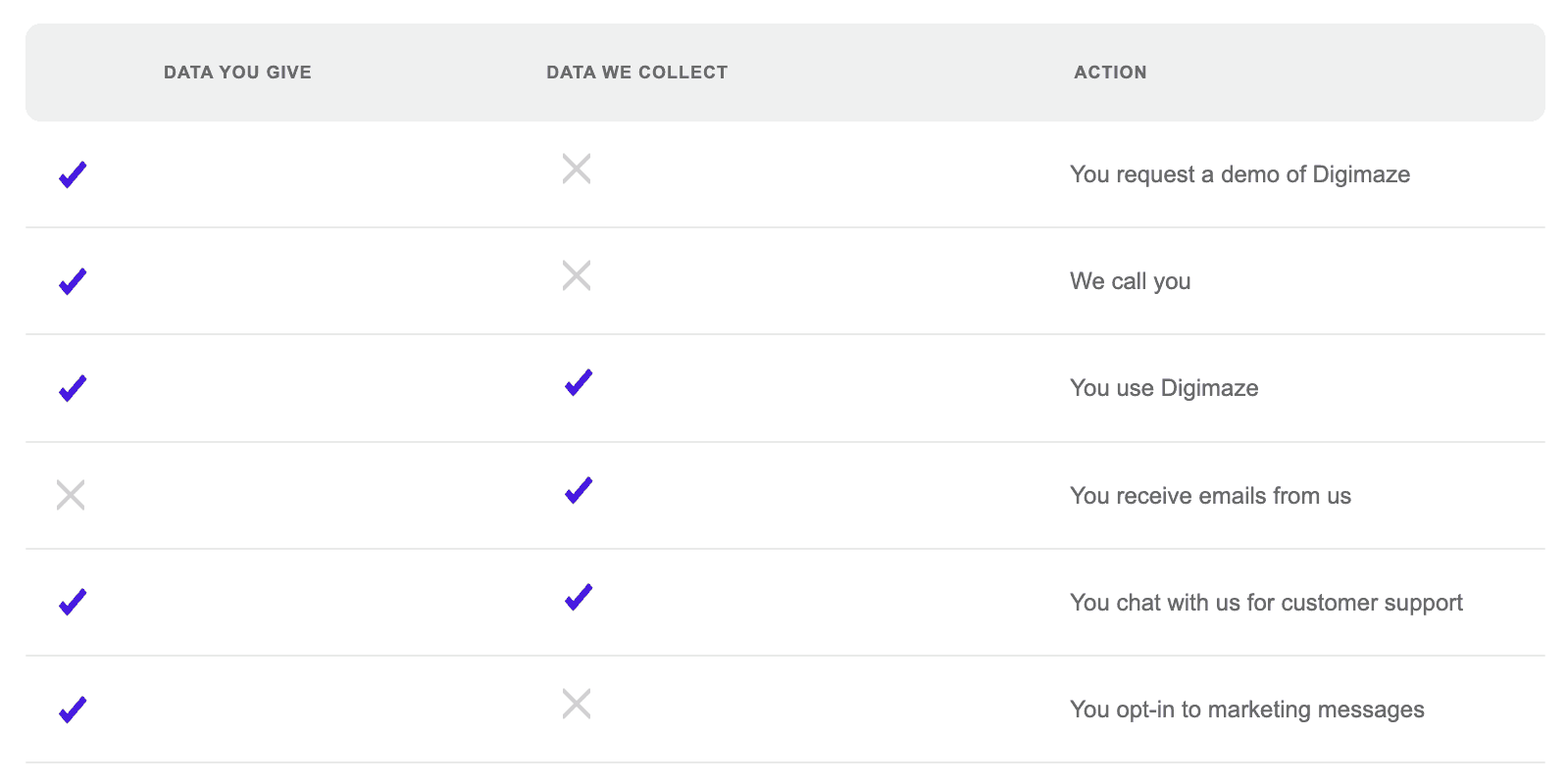Select the You receive emails from us text

(1210, 496)
